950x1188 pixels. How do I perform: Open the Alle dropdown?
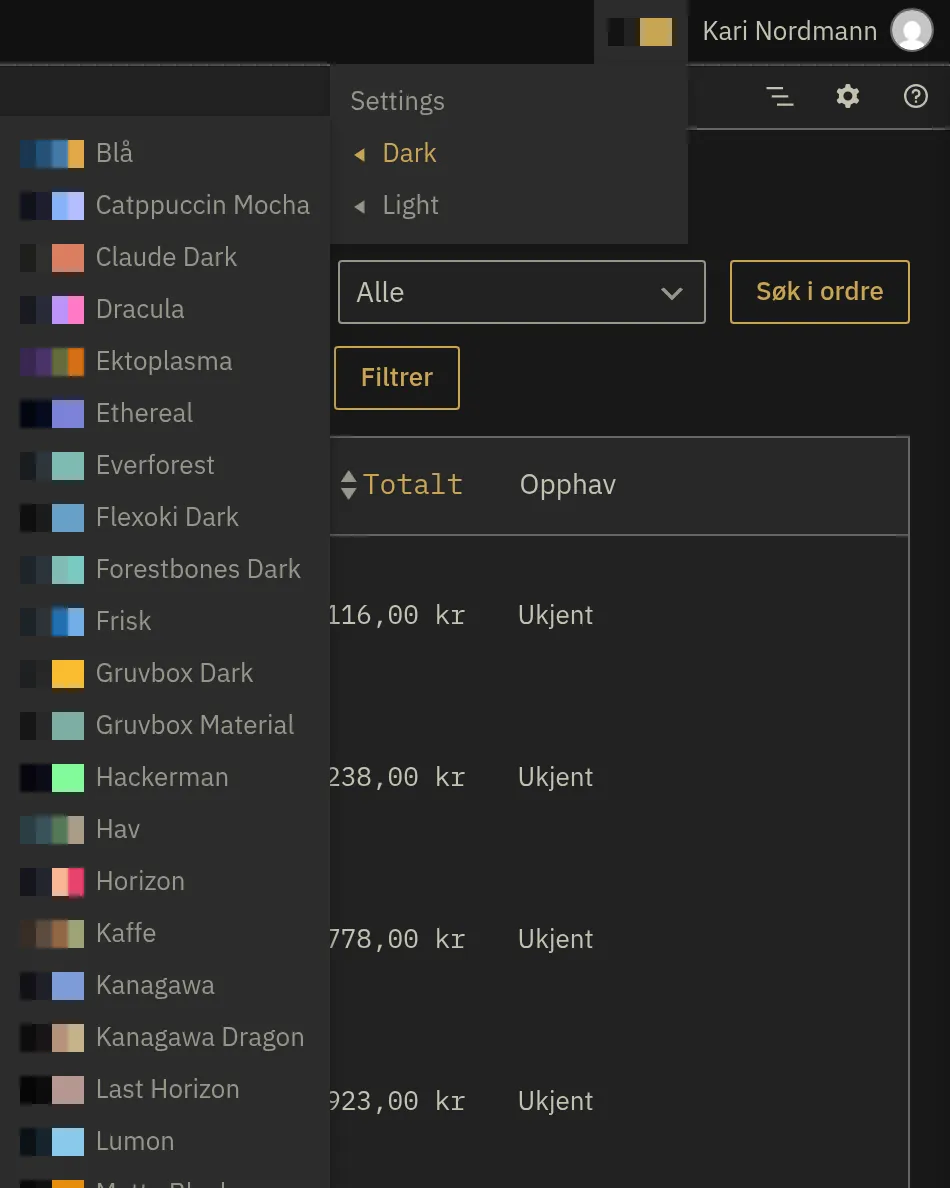(522, 292)
